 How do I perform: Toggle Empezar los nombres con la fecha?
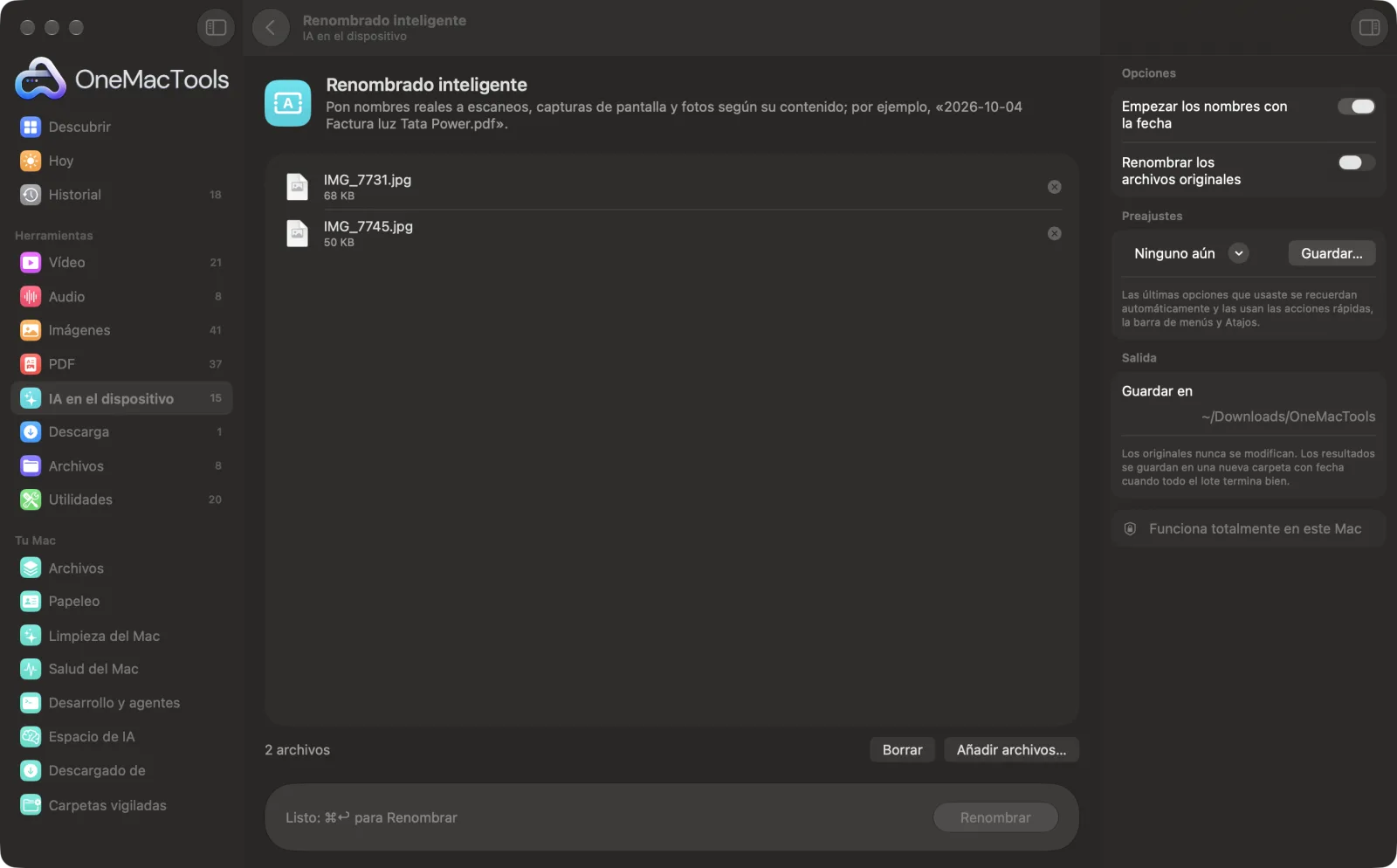[1357, 107]
